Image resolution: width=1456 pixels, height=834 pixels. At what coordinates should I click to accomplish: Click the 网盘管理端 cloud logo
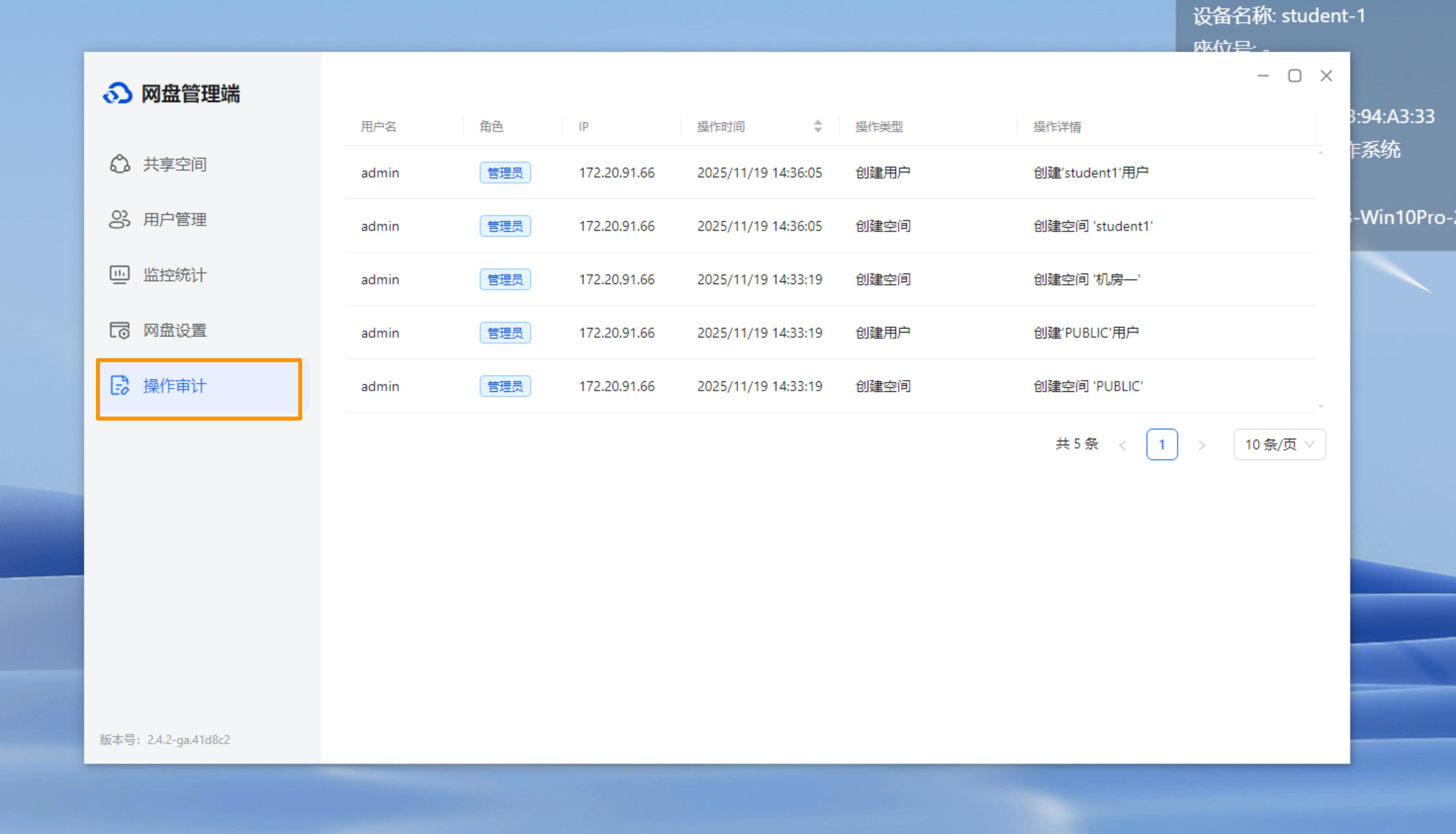pos(118,93)
